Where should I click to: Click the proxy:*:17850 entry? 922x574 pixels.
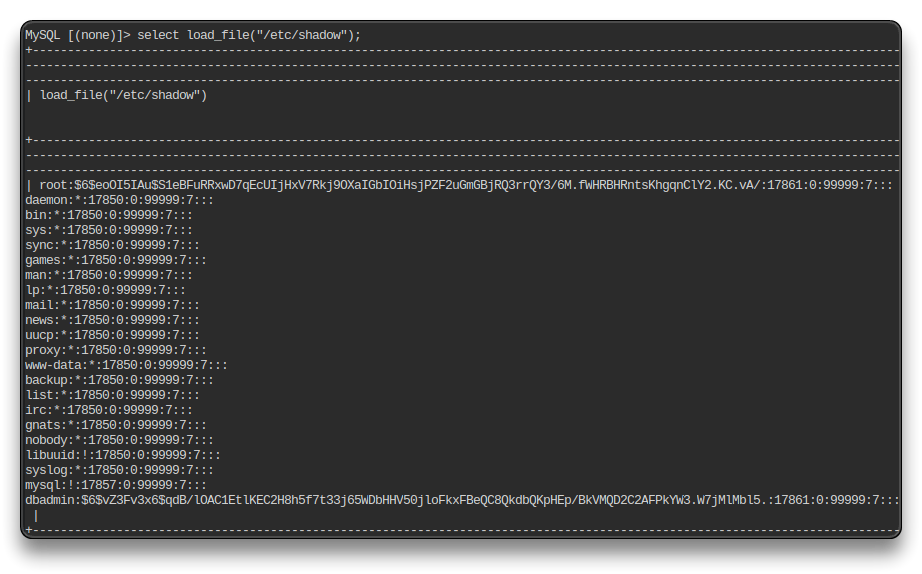click(x=116, y=350)
